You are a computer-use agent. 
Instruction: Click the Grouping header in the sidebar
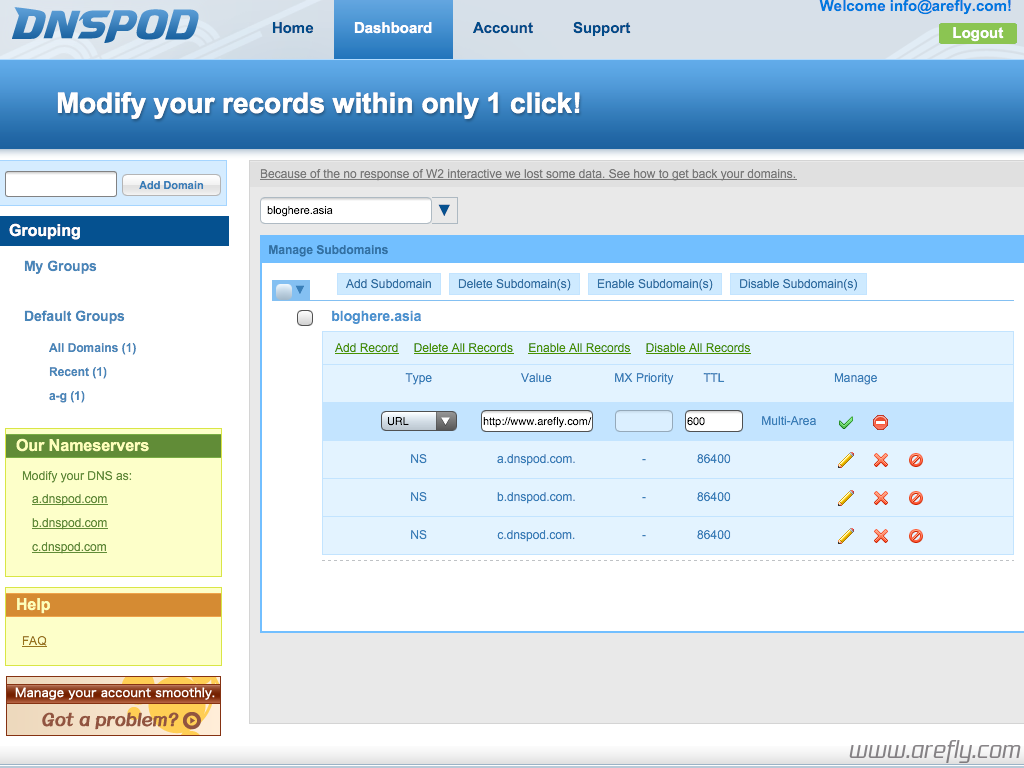[x=114, y=231]
